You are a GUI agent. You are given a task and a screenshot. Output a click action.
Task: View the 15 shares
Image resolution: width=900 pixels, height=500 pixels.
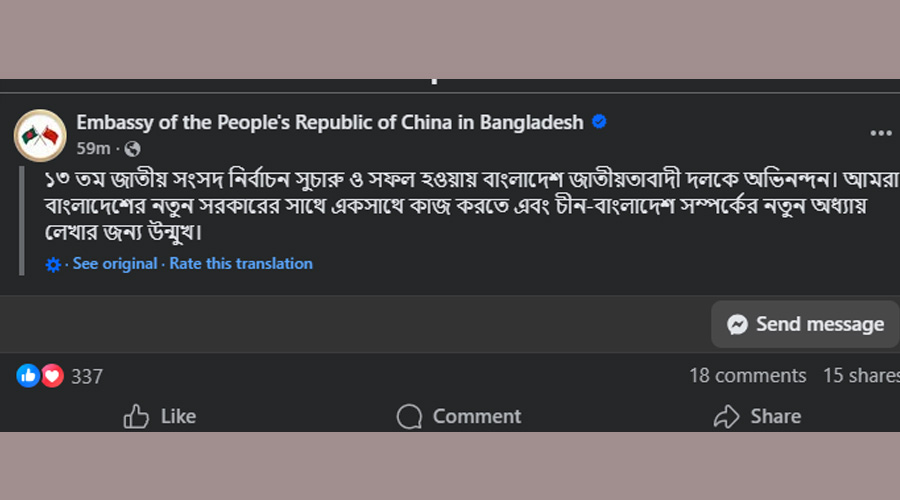860,376
